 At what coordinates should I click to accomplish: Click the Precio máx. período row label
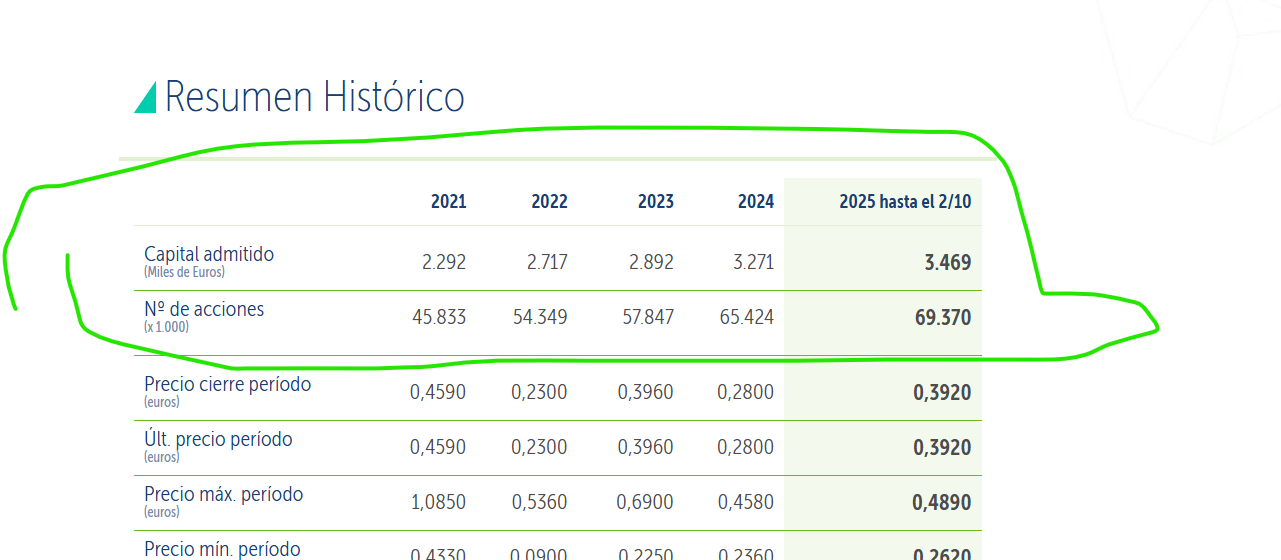tap(223, 495)
